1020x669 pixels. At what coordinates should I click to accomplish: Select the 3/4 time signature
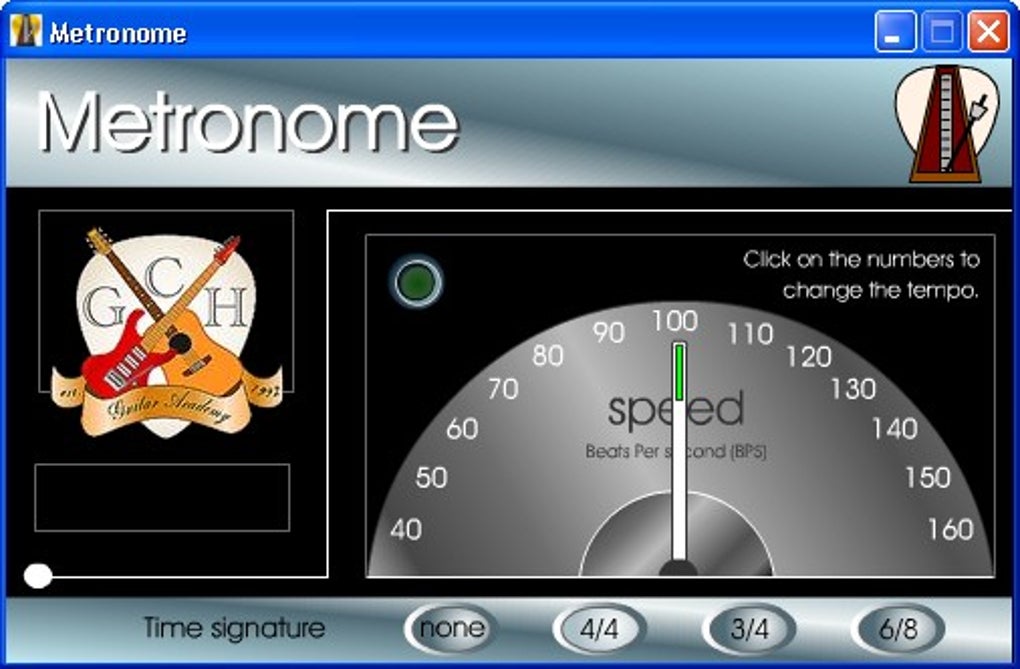pos(749,629)
